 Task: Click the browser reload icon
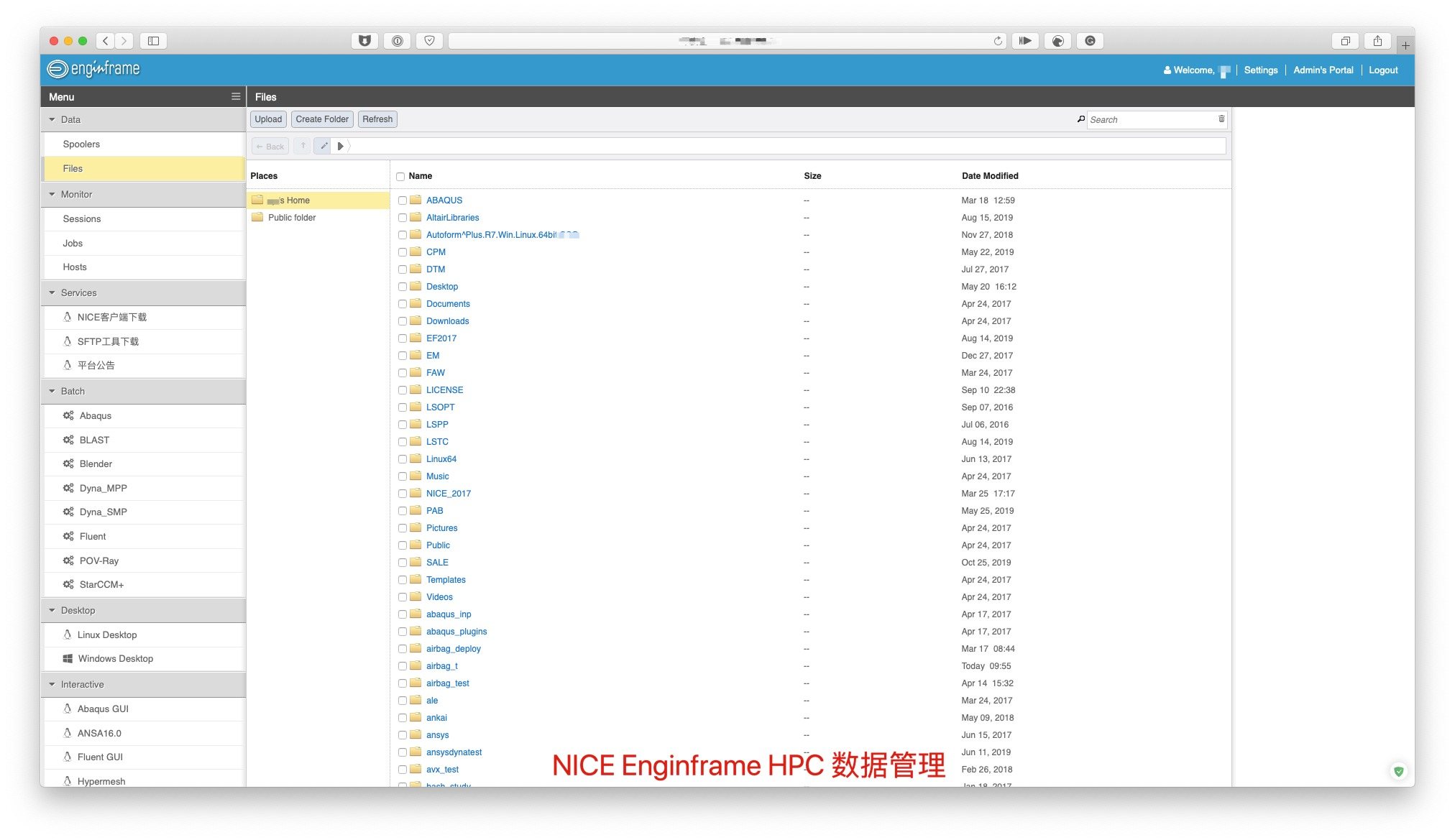998,41
